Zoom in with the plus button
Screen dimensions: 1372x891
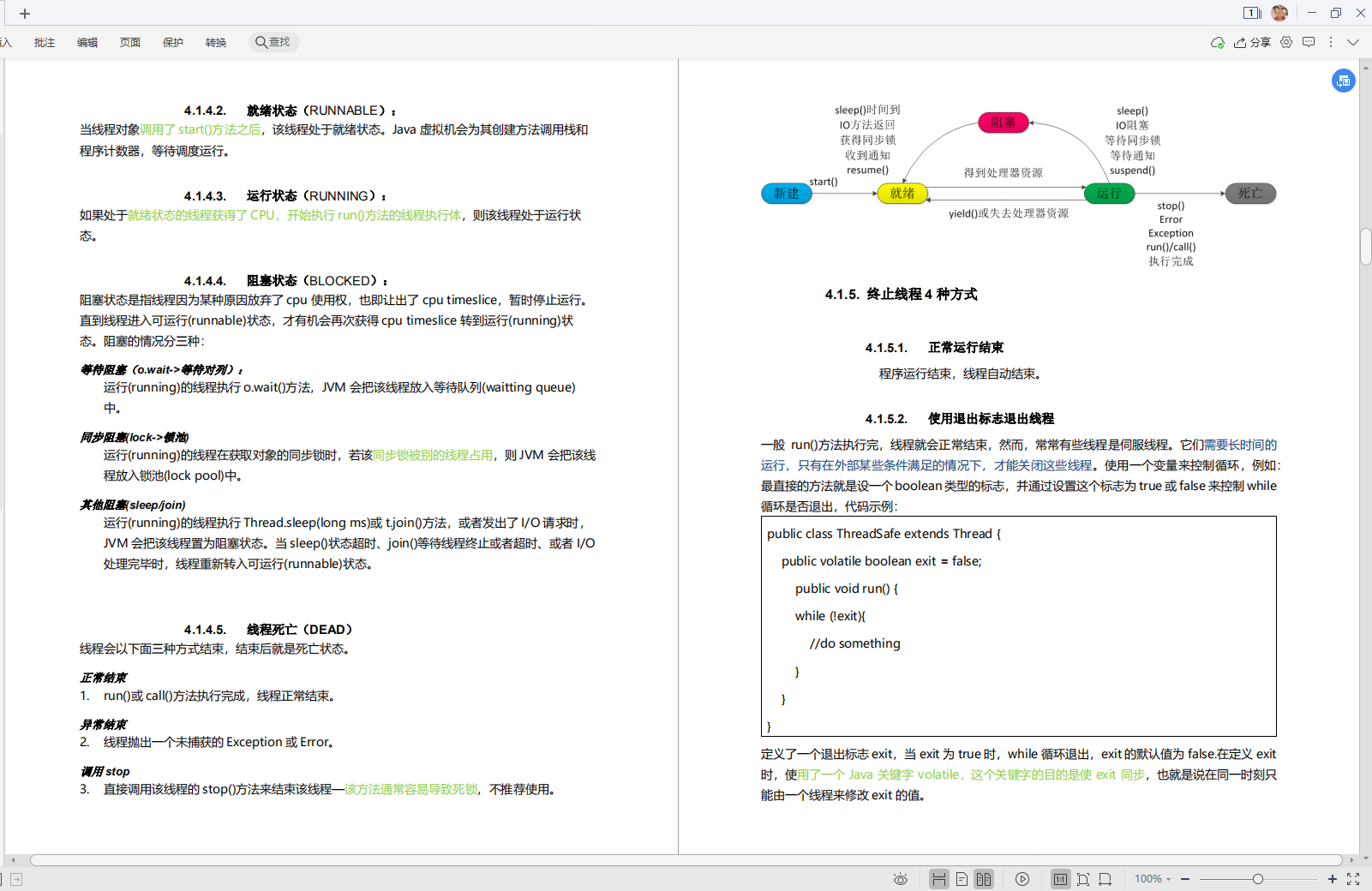(1333, 879)
